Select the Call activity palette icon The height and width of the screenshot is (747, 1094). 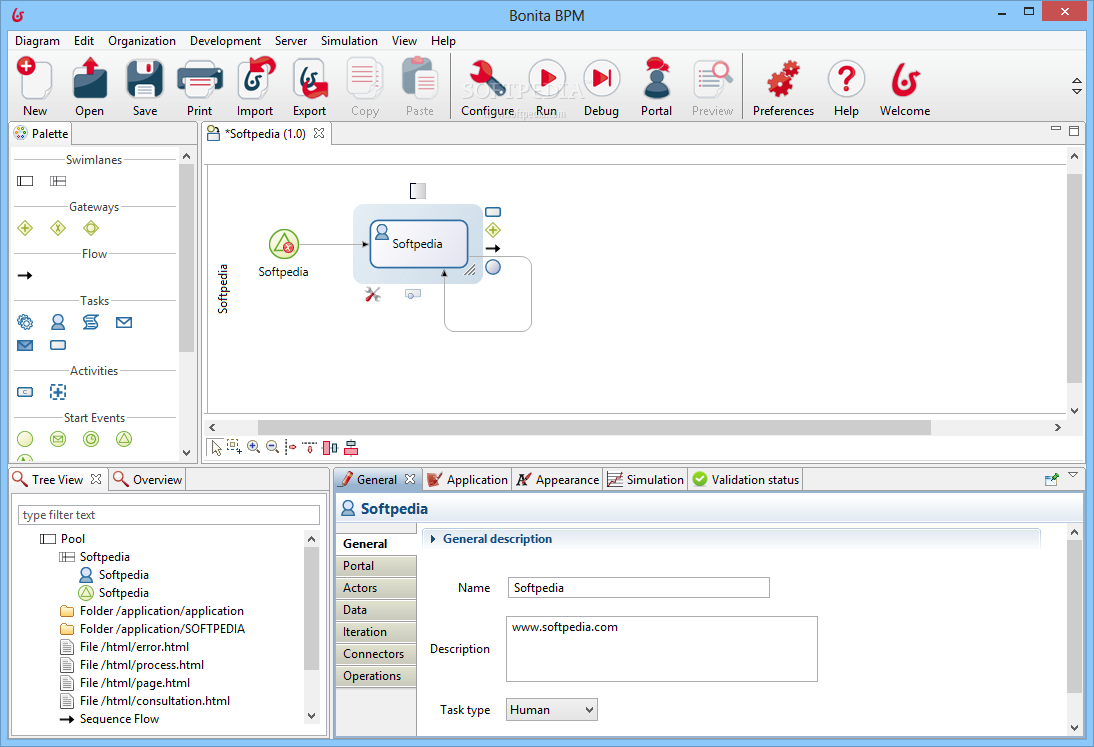click(25, 392)
